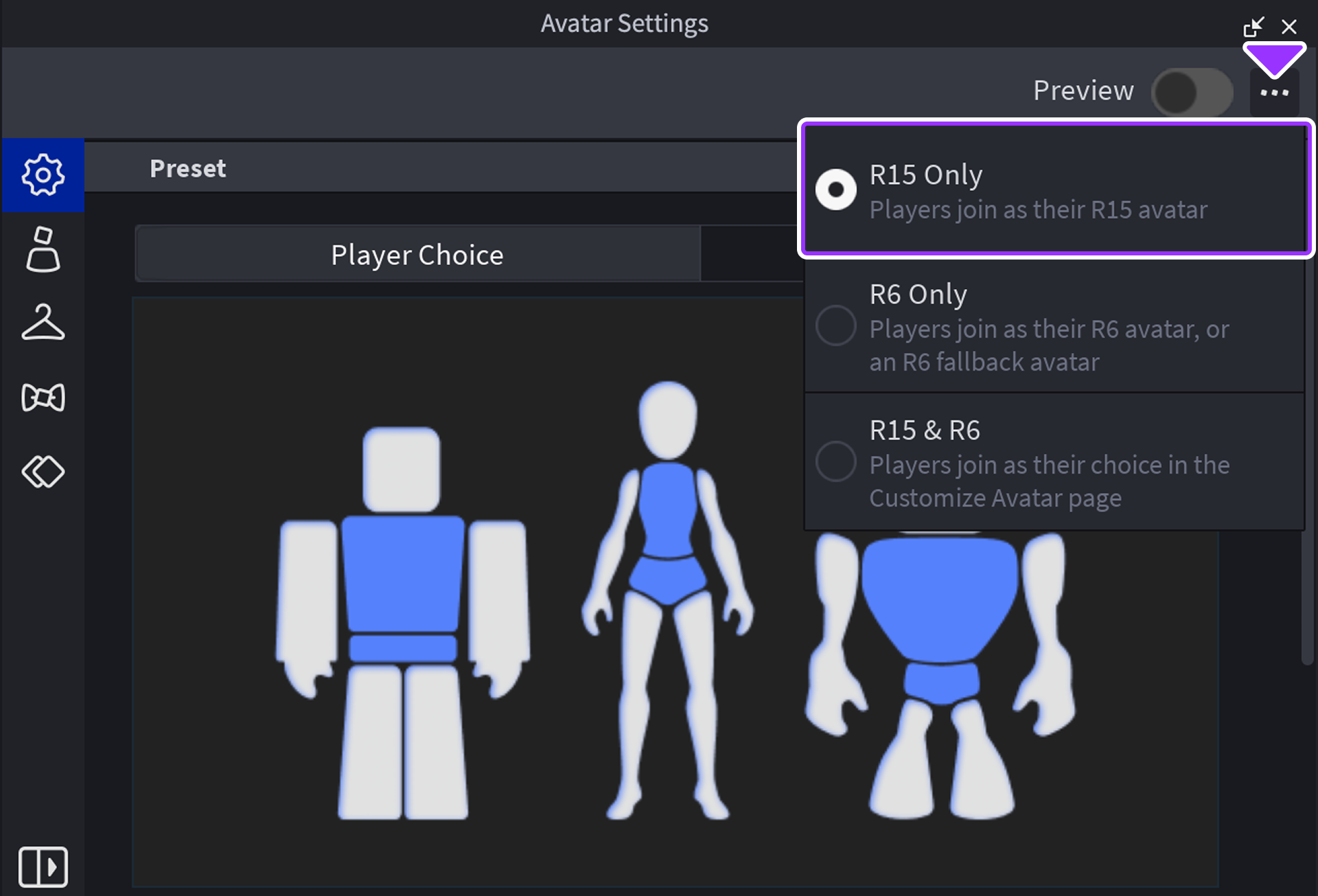Toggle the Preview switch
Image resolution: width=1318 pixels, height=896 pixels.
[x=1192, y=93]
